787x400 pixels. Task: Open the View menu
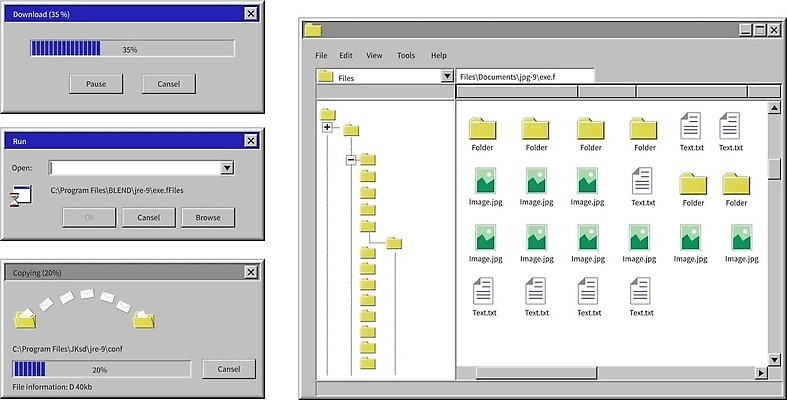tap(374, 55)
